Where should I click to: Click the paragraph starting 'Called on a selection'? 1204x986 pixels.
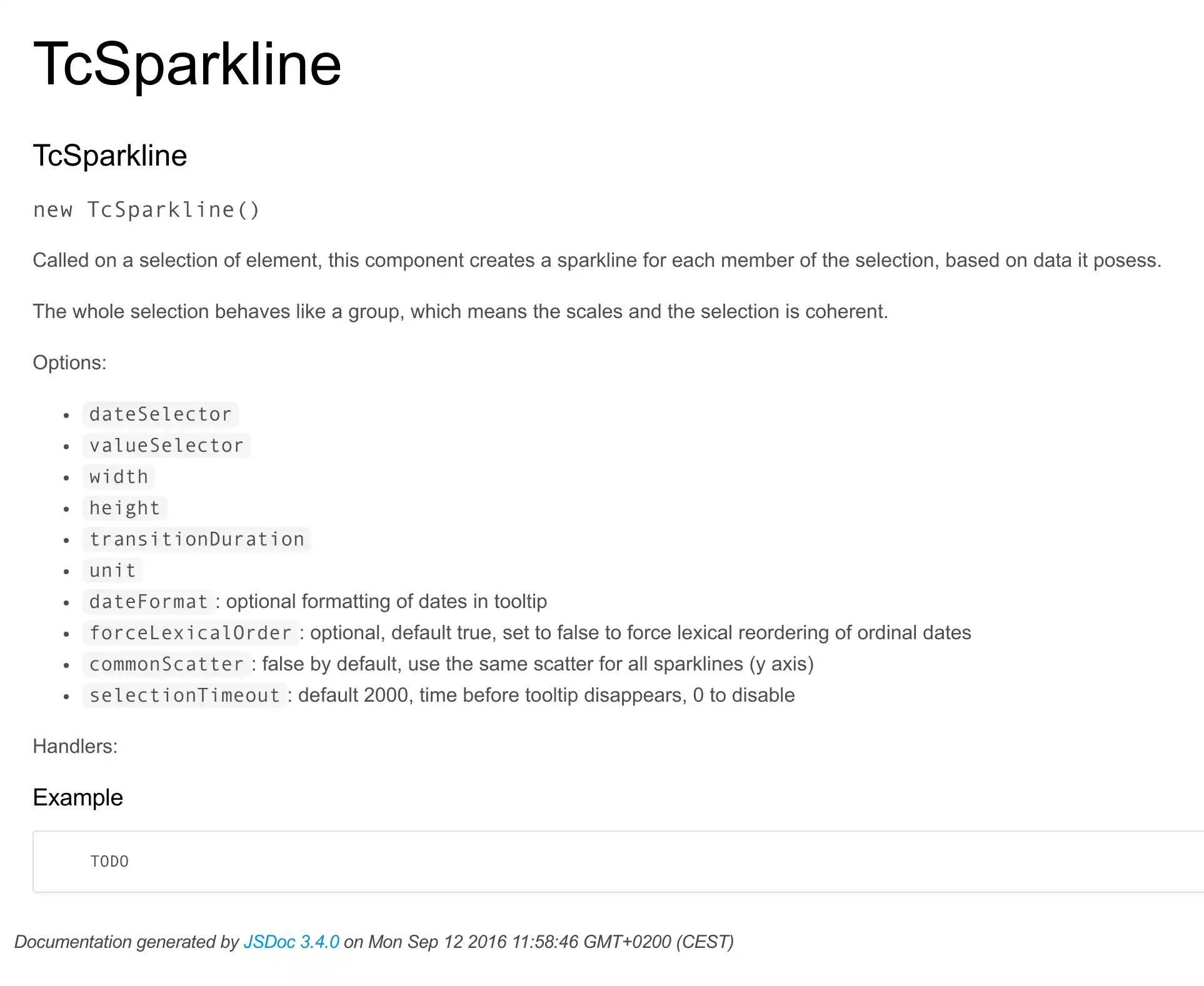click(596, 260)
